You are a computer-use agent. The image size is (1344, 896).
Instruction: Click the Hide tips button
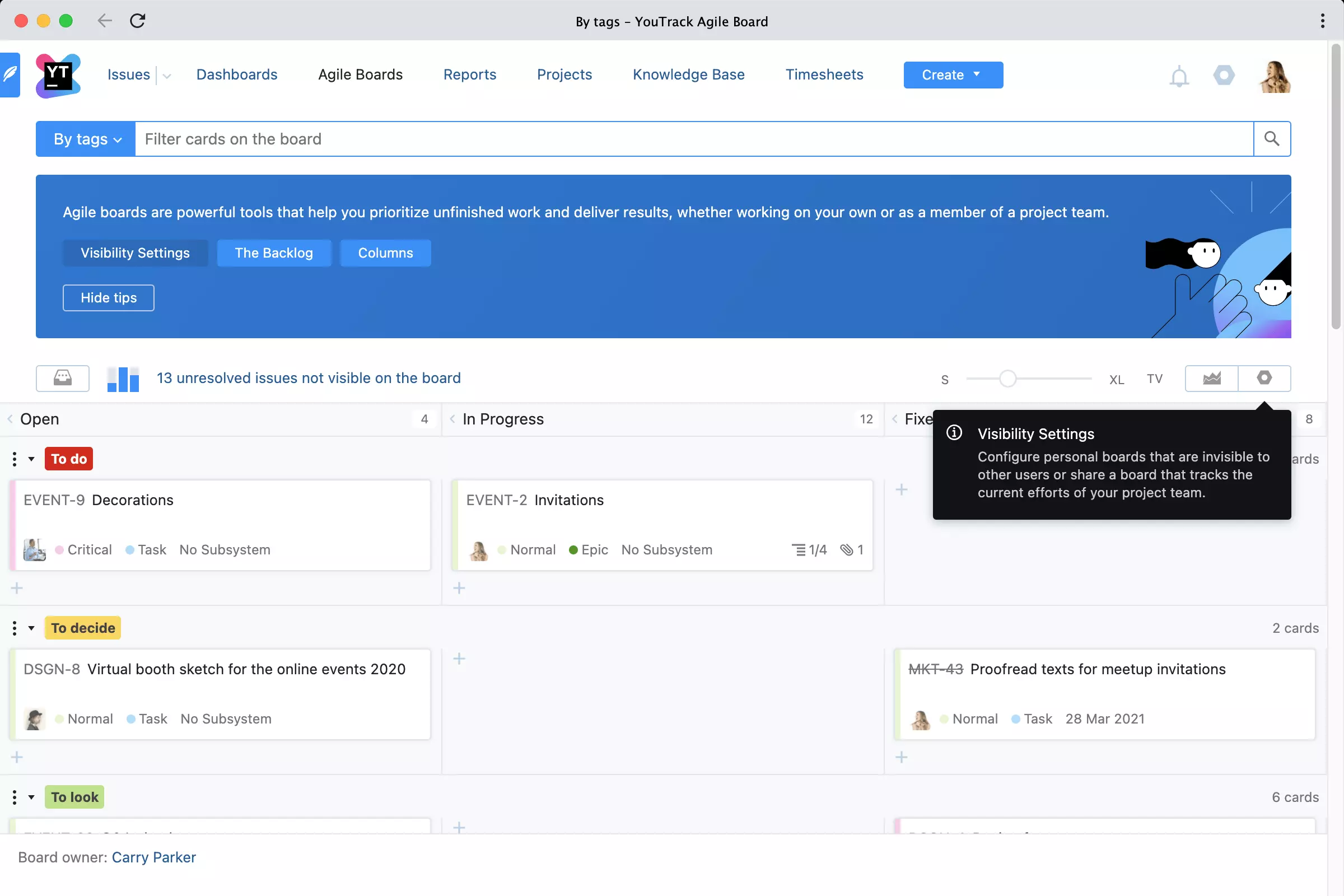pyautogui.click(x=108, y=297)
